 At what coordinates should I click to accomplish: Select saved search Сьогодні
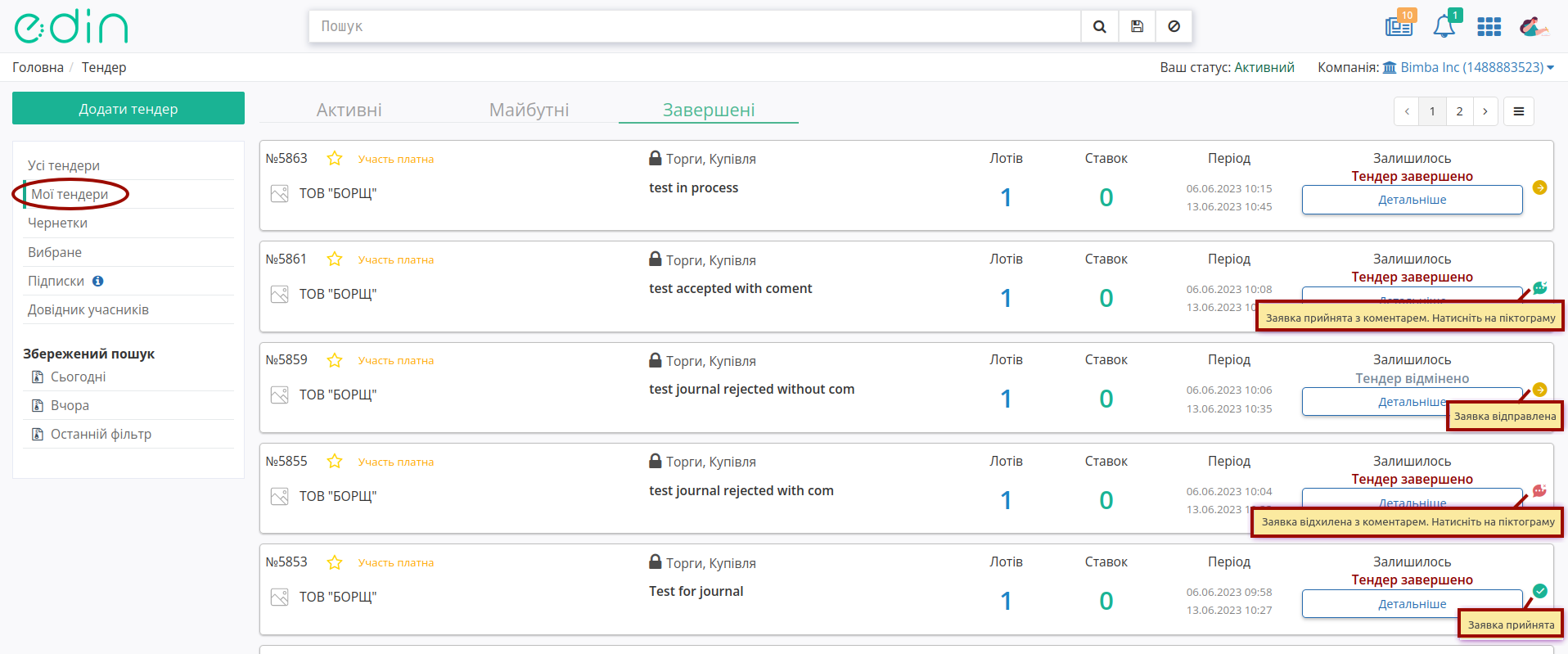point(79,377)
